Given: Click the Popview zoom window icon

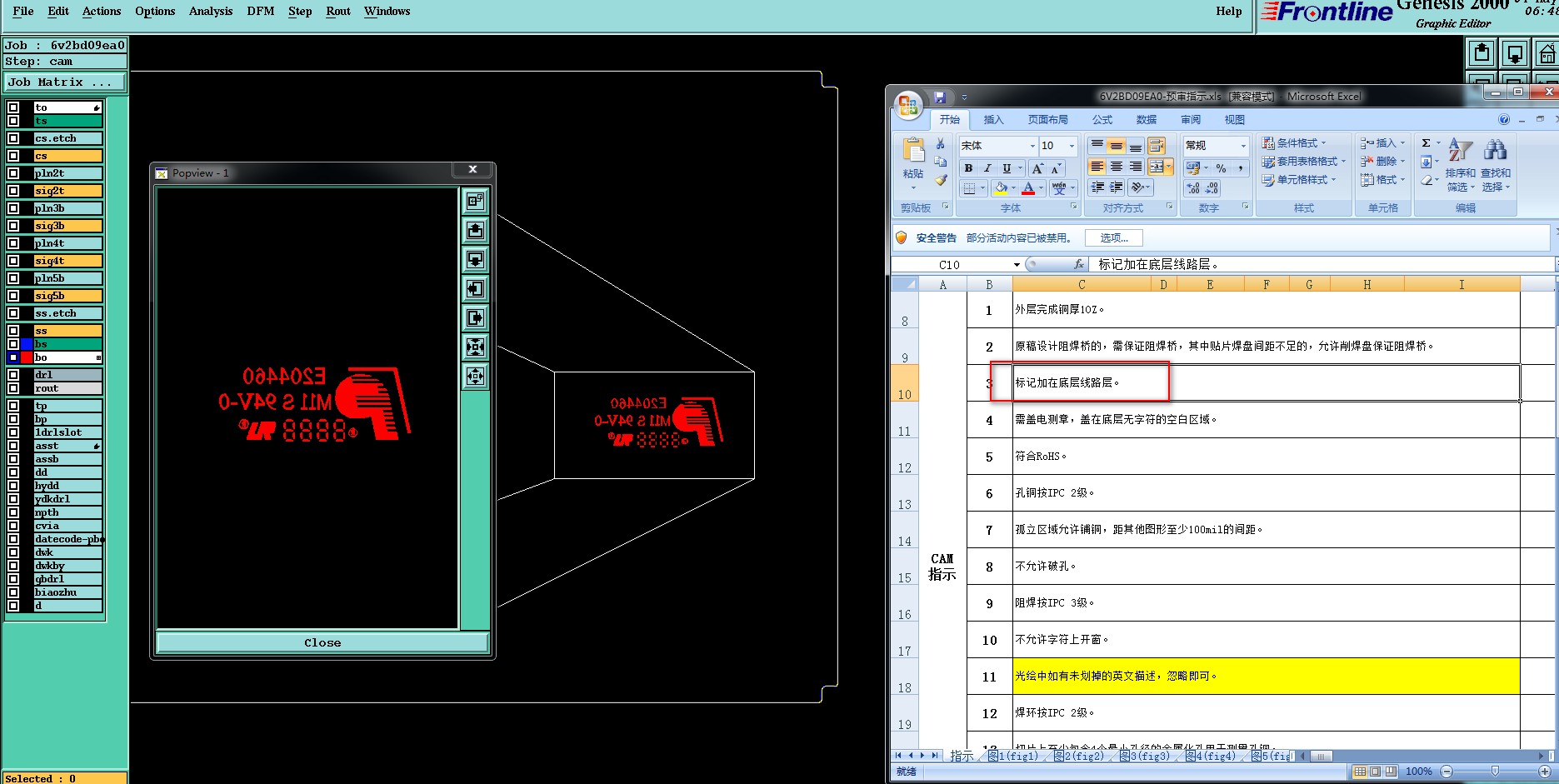Looking at the screenshot, I should [475, 201].
